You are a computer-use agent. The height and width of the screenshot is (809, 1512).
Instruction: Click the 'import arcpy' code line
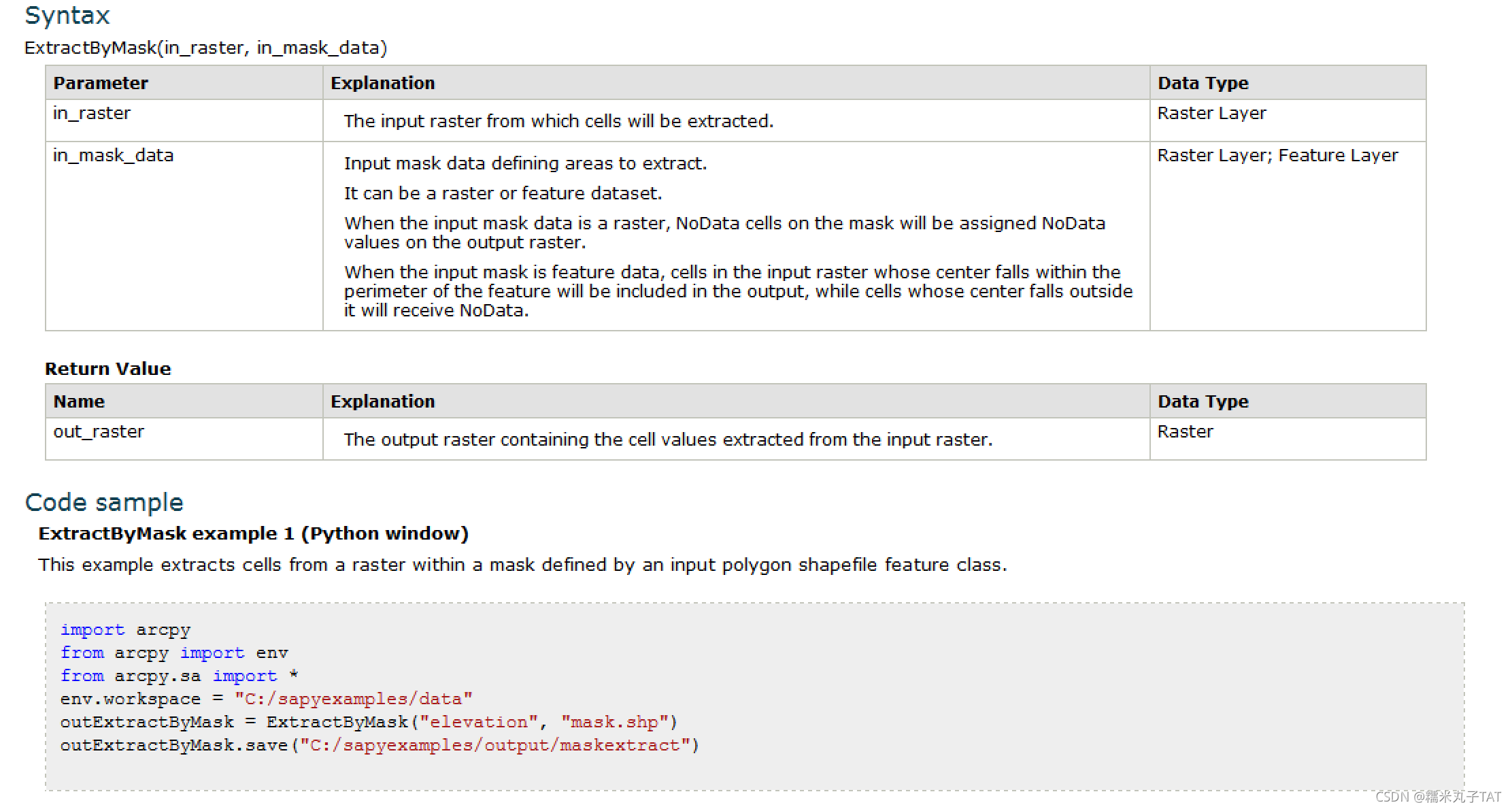pyautogui.click(x=125, y=630)
